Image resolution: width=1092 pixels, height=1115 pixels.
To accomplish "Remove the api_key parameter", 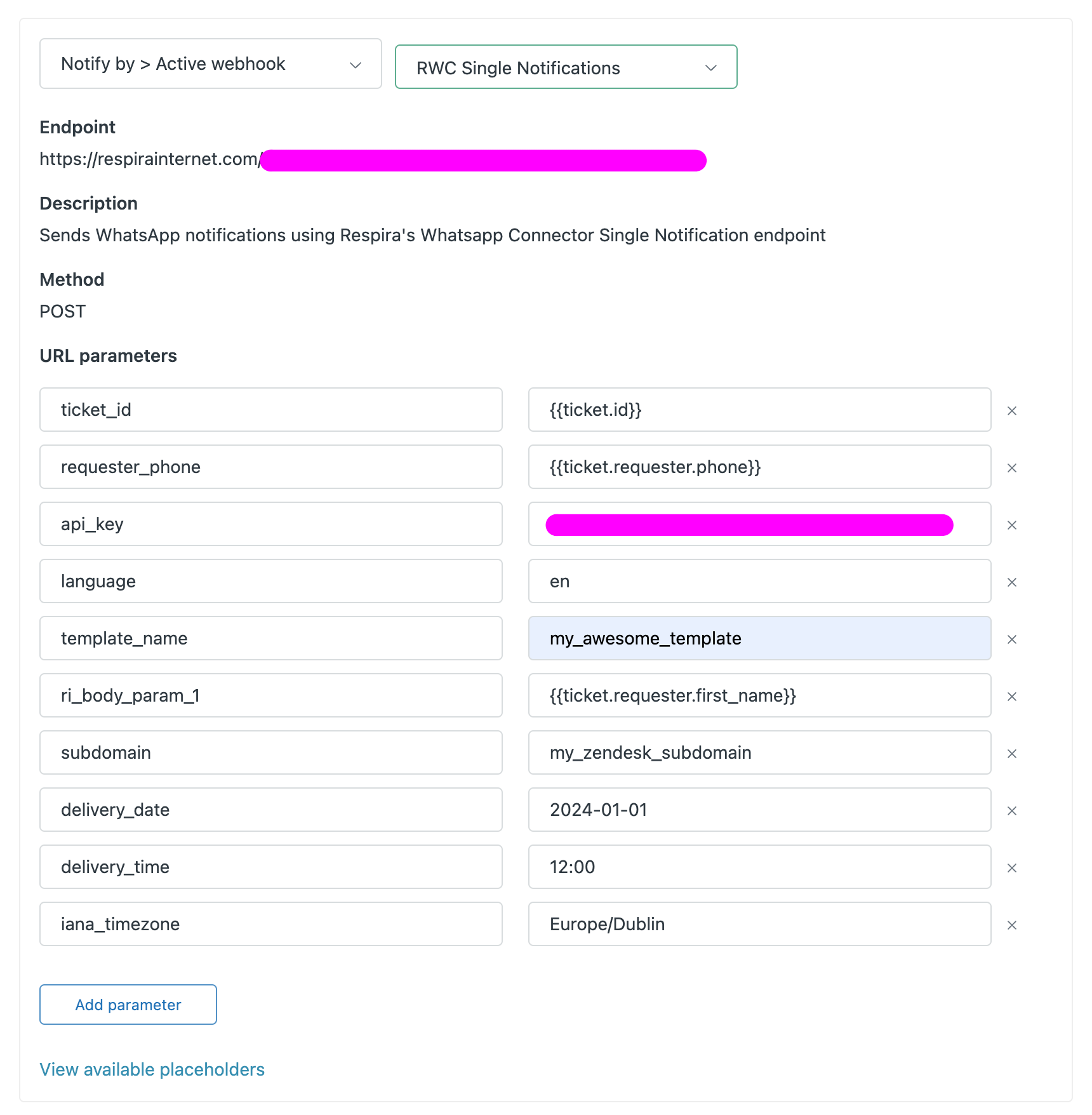I will click(1011, 525).
